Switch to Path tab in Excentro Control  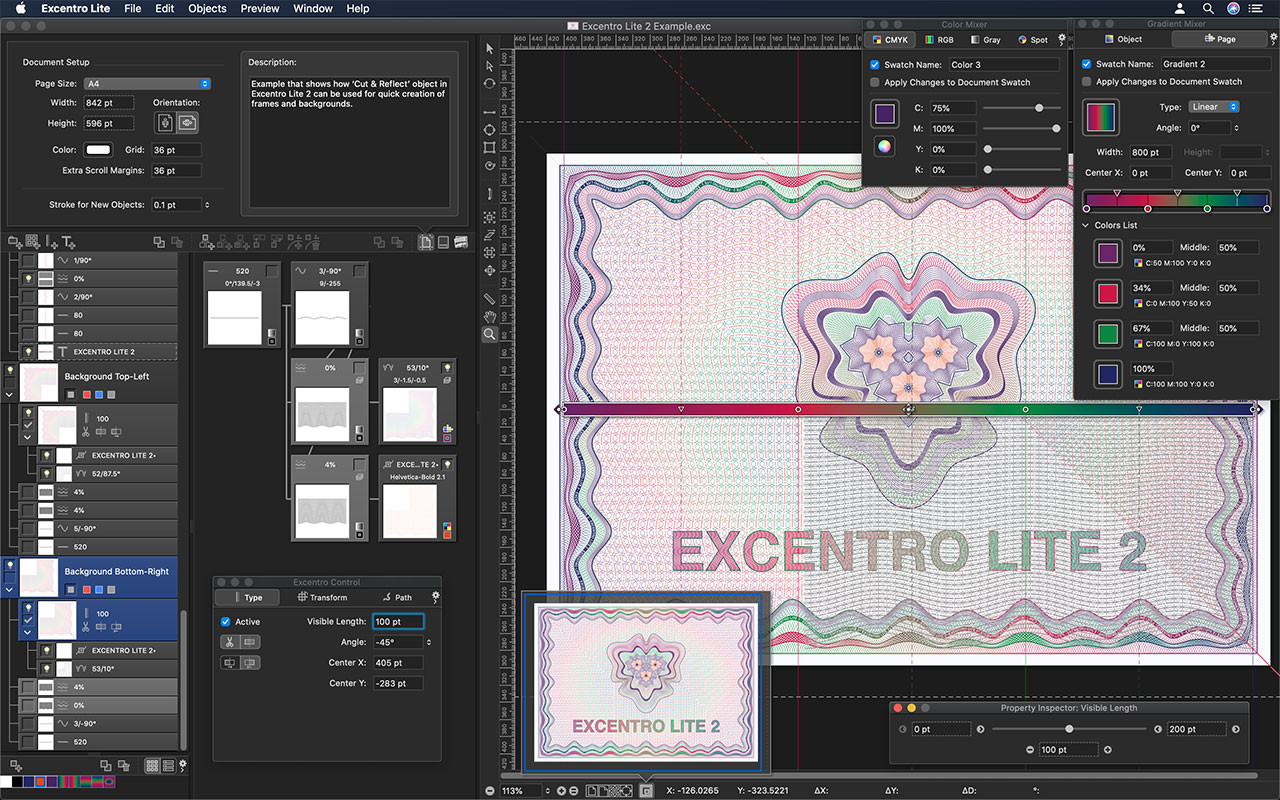pos(397,597)
